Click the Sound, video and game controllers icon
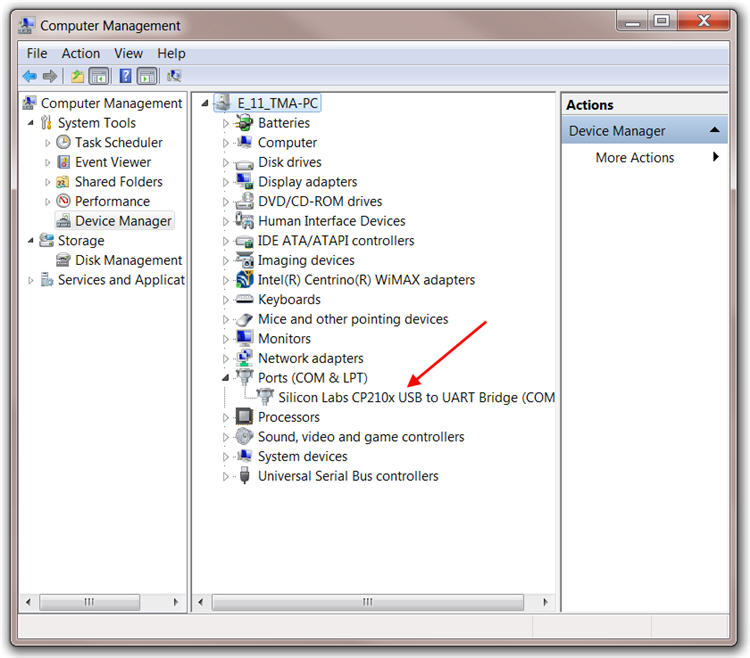This screenshot has height=658, width=750. pos(244,436)
